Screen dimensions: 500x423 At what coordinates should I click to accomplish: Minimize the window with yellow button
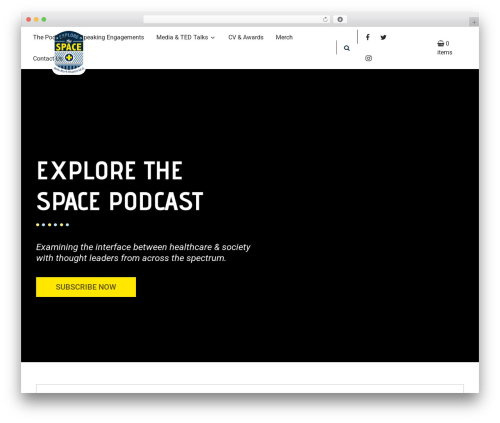[36, 19]
